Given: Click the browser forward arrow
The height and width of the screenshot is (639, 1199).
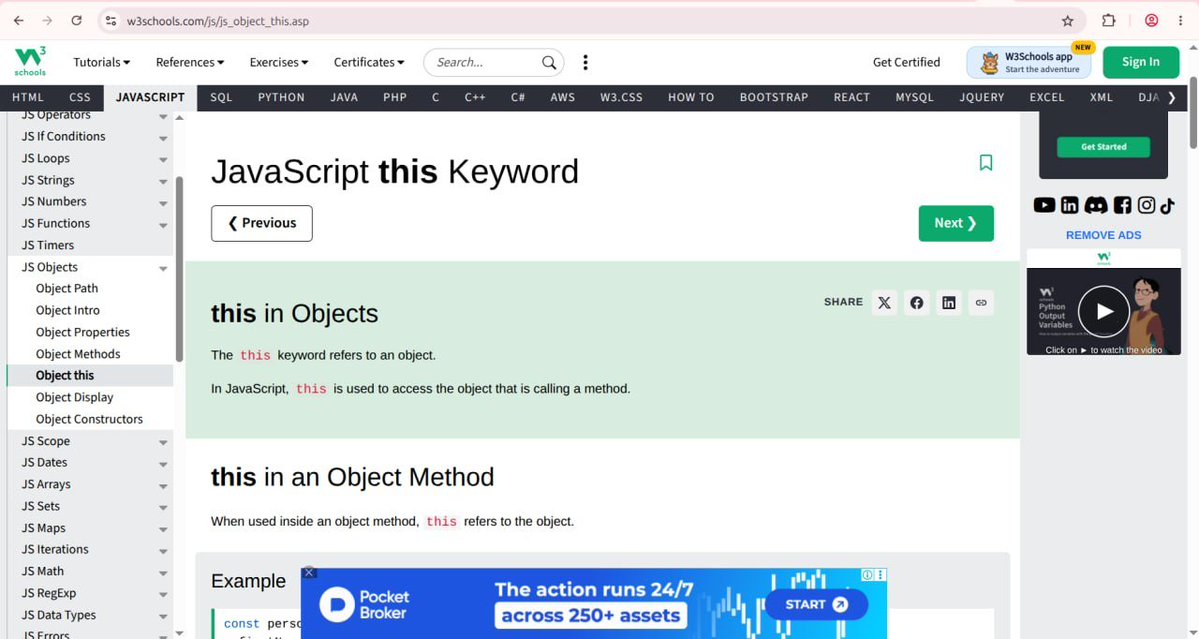Looking at the screenshot, I should coord(47,21).
